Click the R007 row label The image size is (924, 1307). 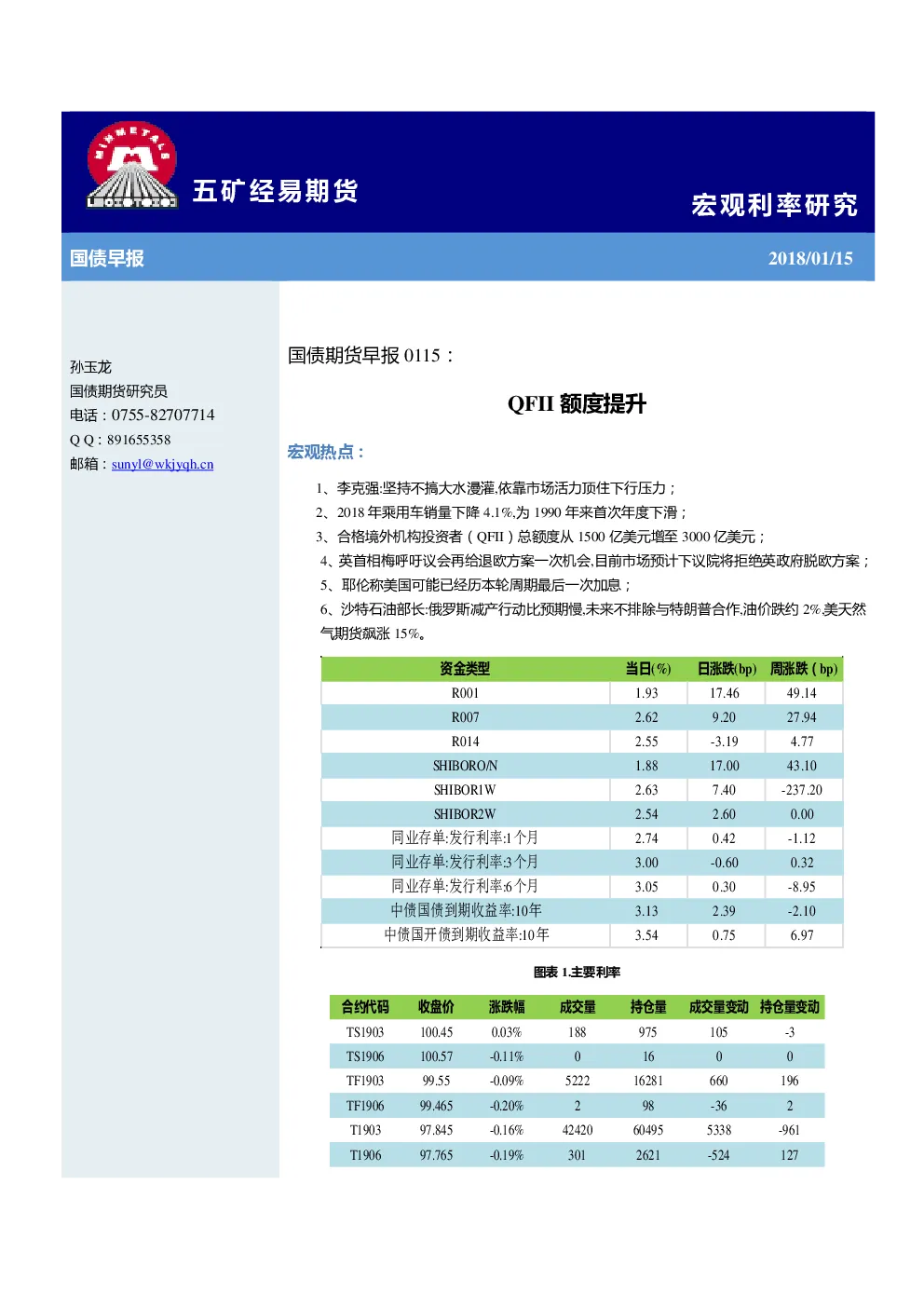[x=465, y=717]
